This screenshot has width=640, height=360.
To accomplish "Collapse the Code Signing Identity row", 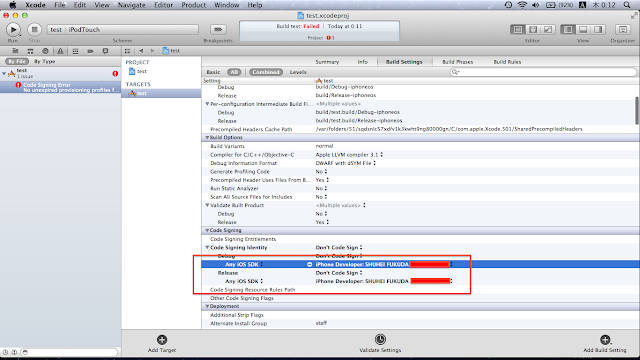I will [207, 248].
